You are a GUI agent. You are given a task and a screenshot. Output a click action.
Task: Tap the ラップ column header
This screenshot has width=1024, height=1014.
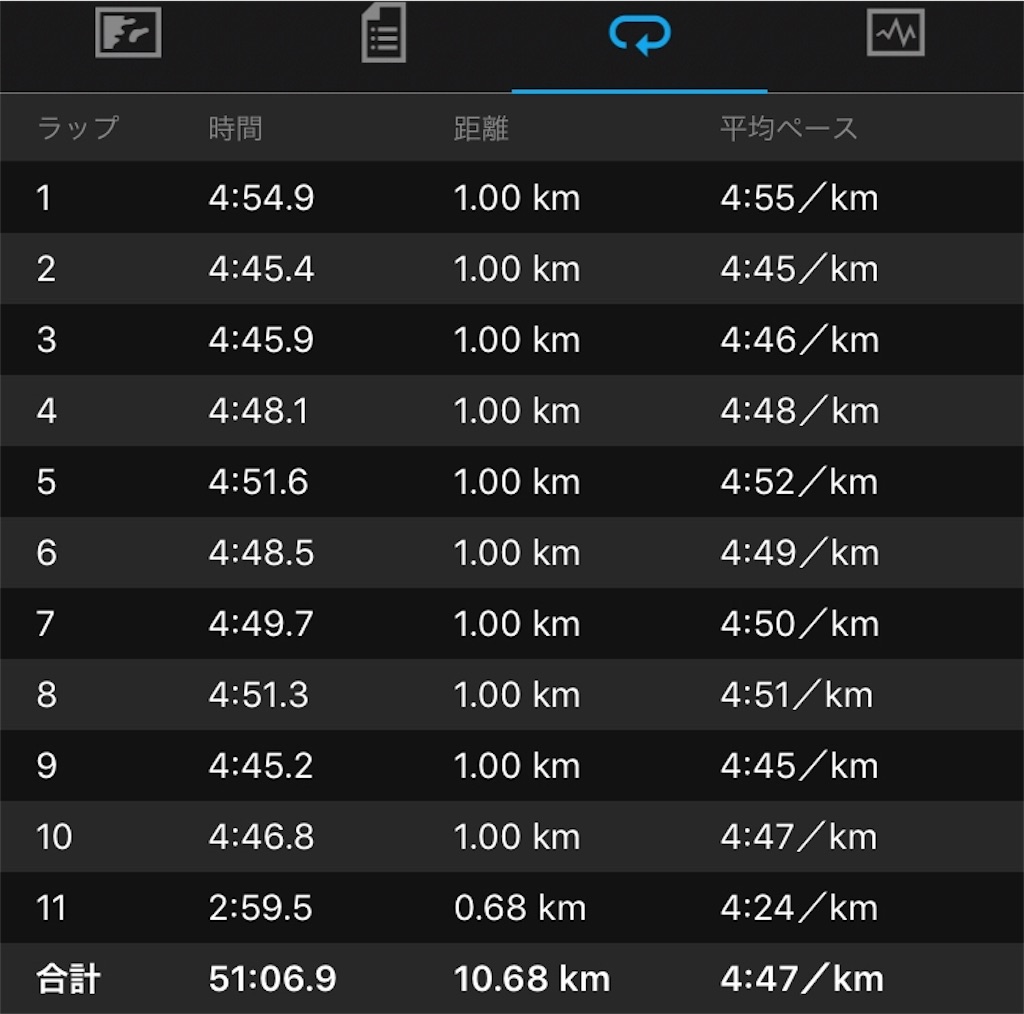[78, 127]
